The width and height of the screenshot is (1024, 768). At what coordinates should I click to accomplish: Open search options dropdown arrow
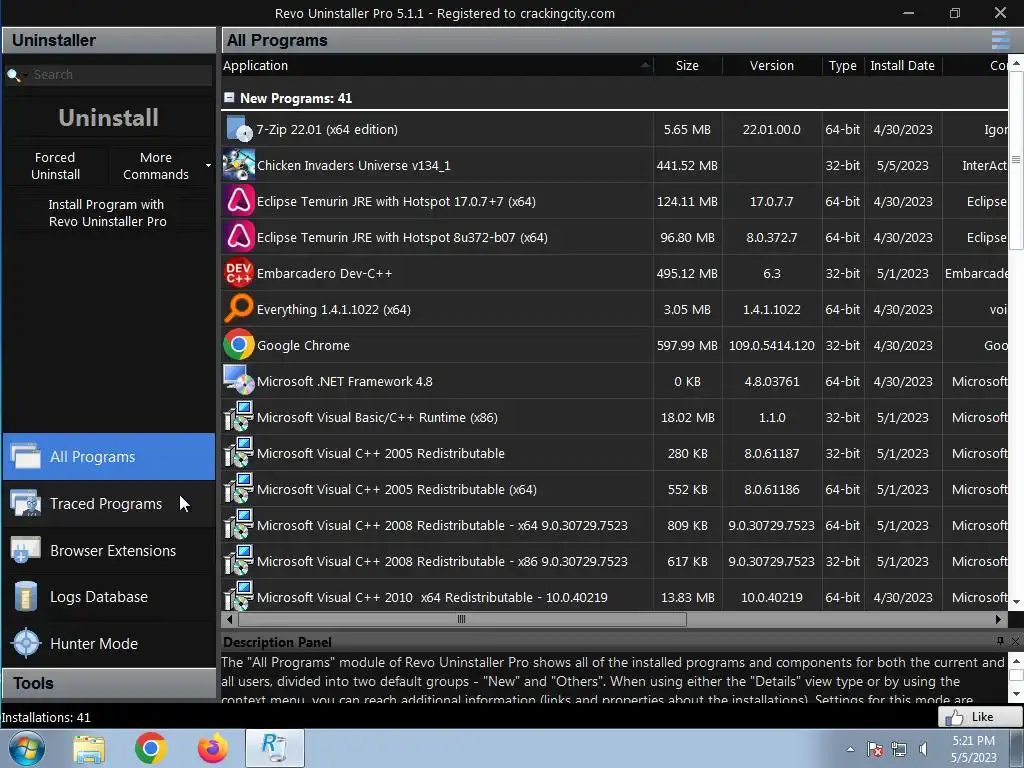(x=24, y=75)
